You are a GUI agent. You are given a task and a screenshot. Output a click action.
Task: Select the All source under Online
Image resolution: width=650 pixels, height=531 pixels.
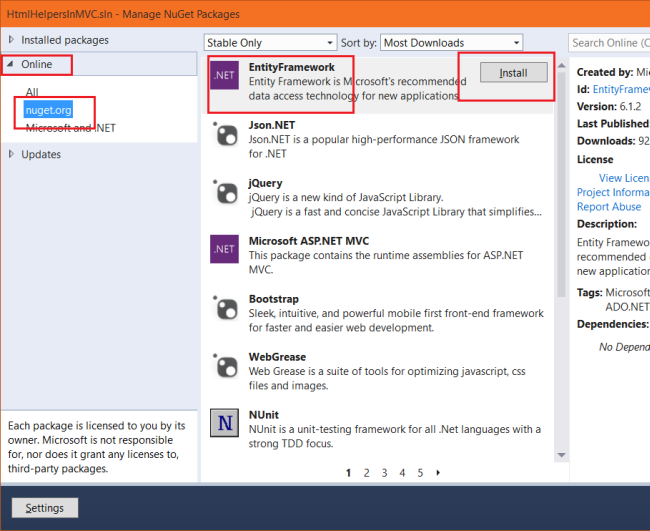tap(32, 92)
